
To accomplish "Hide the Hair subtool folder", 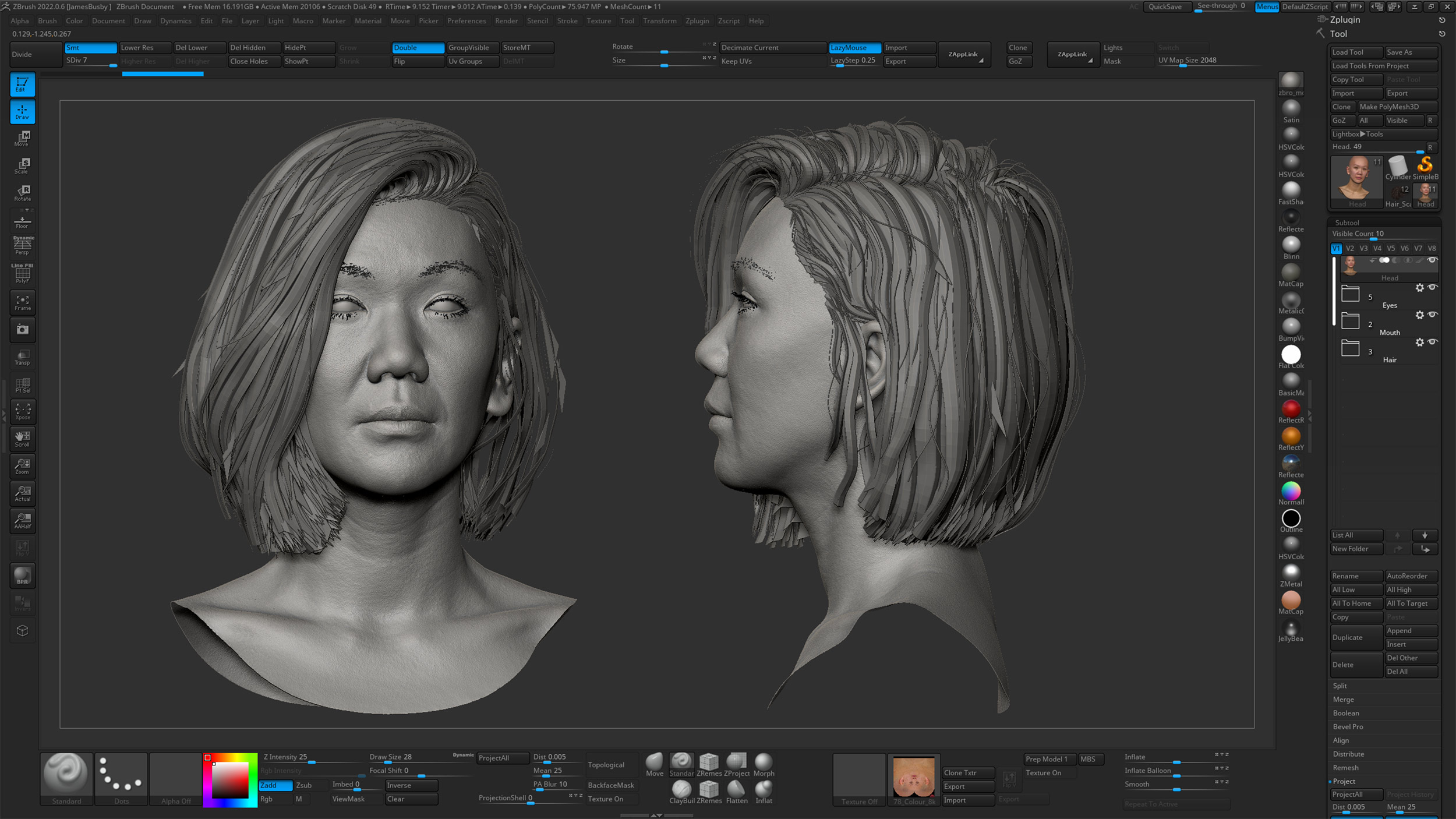I will coord(1432,343).
